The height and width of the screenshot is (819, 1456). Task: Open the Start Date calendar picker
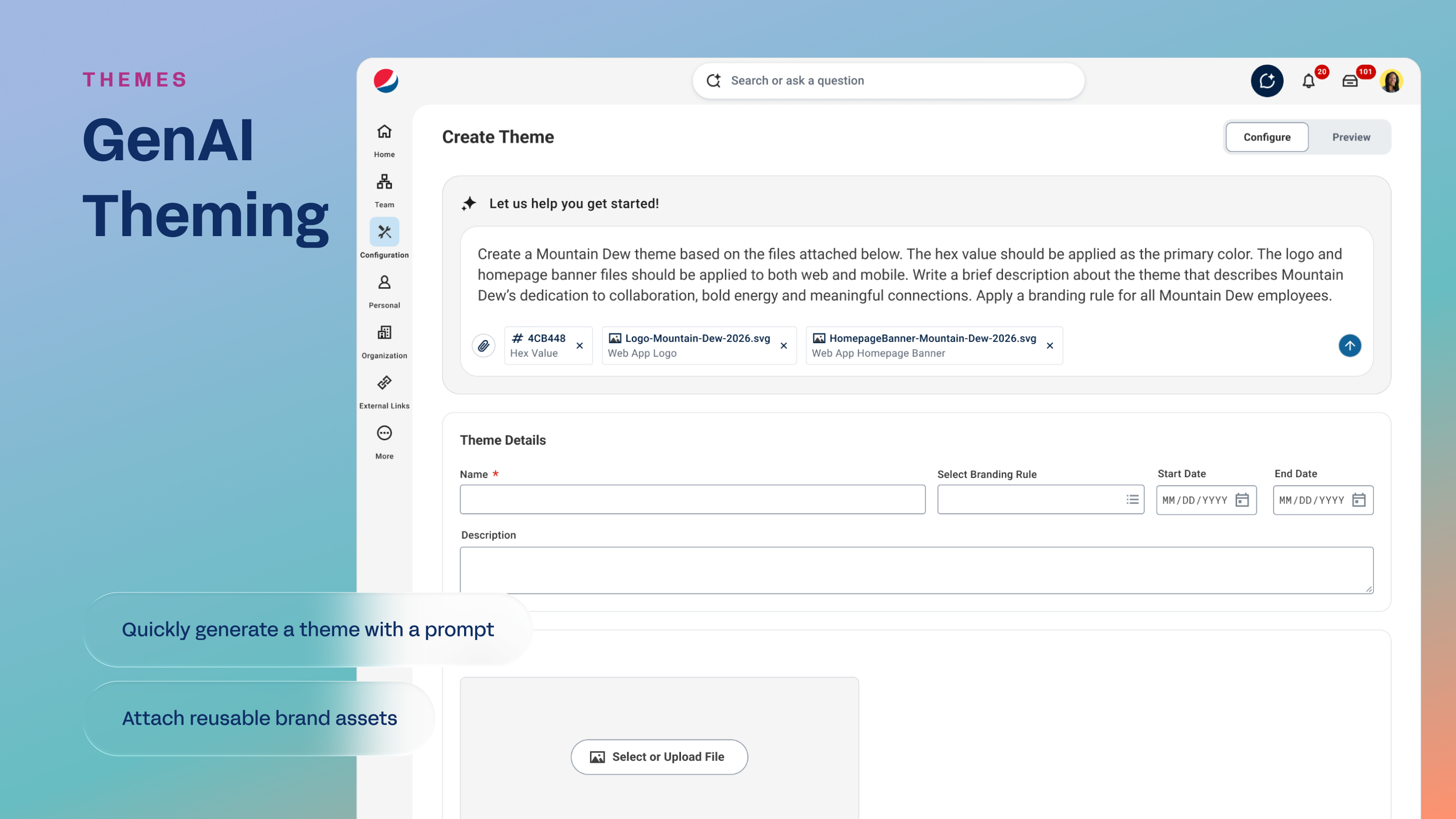[1242, 500]
